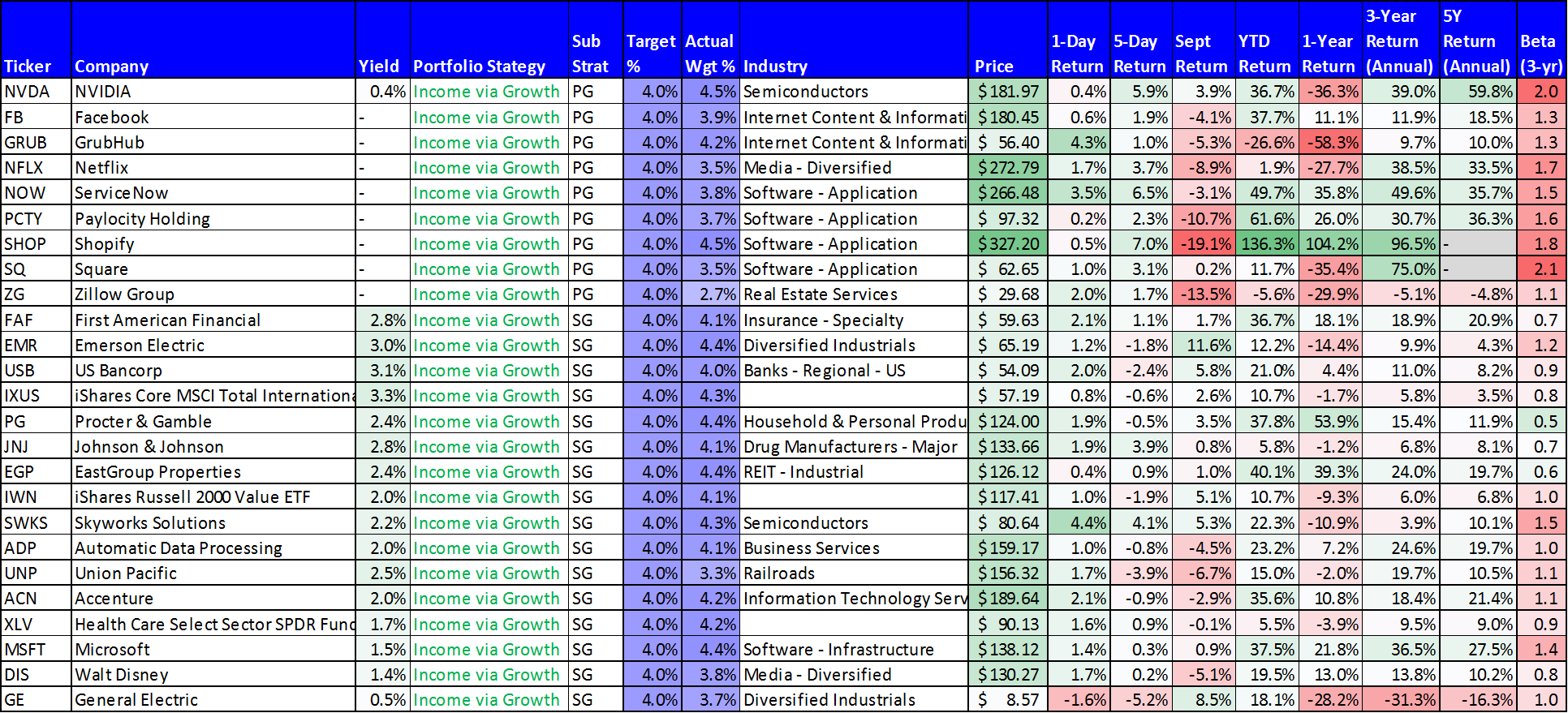Click Zillow's Real Estate Services industry
The height and width of the screenshot is (713, 1568).
click(x=854, y=294)
